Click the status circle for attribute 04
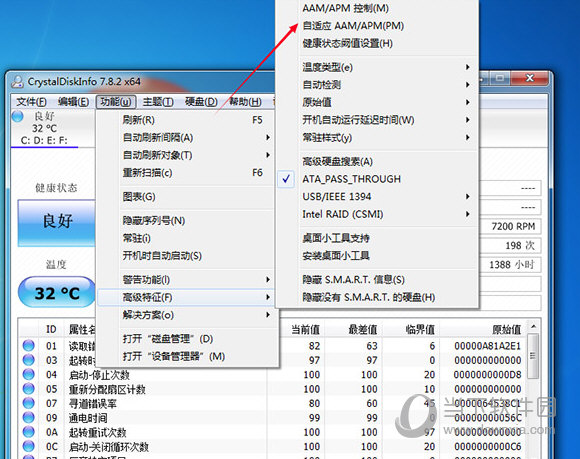The image size is (580, 459). 28,374
